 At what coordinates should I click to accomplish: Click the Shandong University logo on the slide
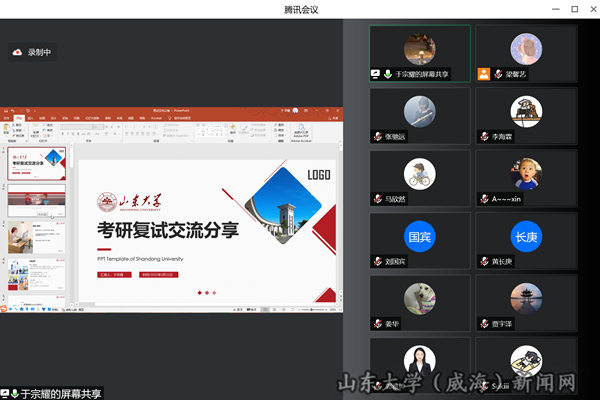point(129,202)
